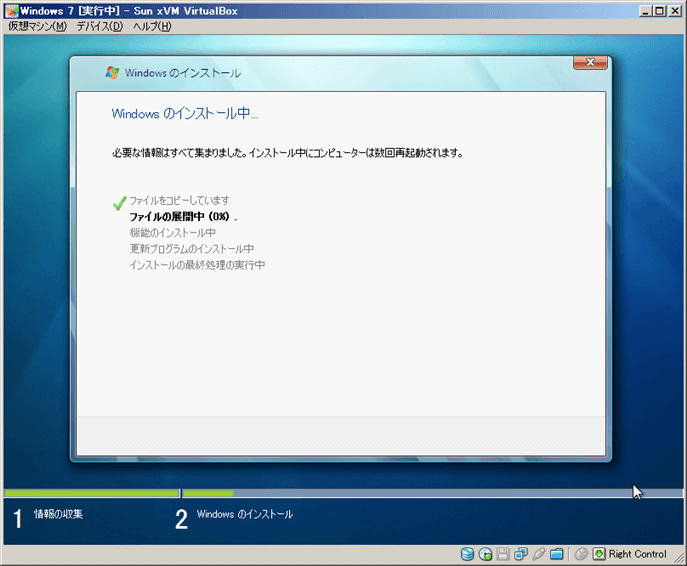
Task: Click the green installation progress bar
Action: 206,493
